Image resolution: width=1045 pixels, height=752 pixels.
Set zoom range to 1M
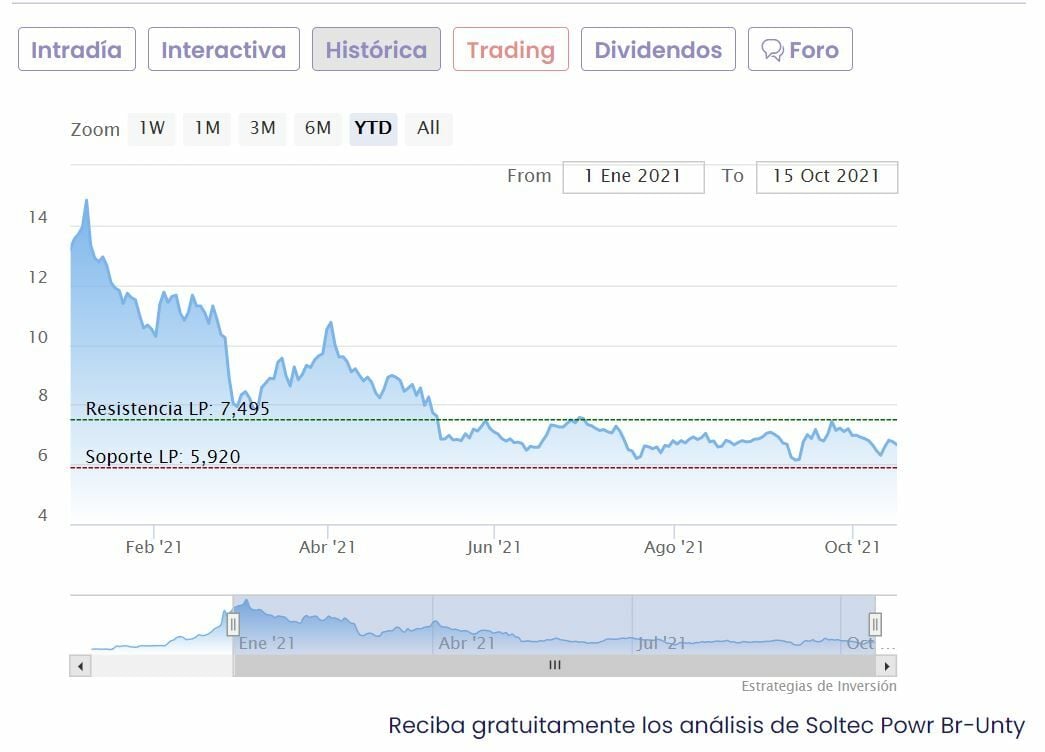pyautogui.click(x=207, y=128)
